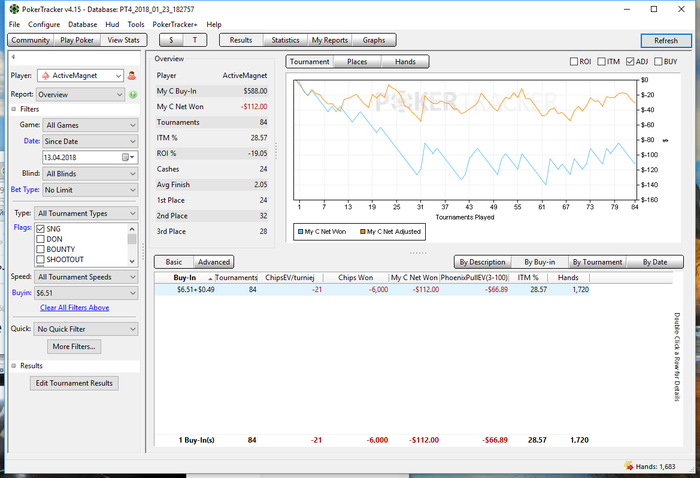This screenshot has height=478, width=700.
Task: Open the File menu
Action: [x=14, y=25]
